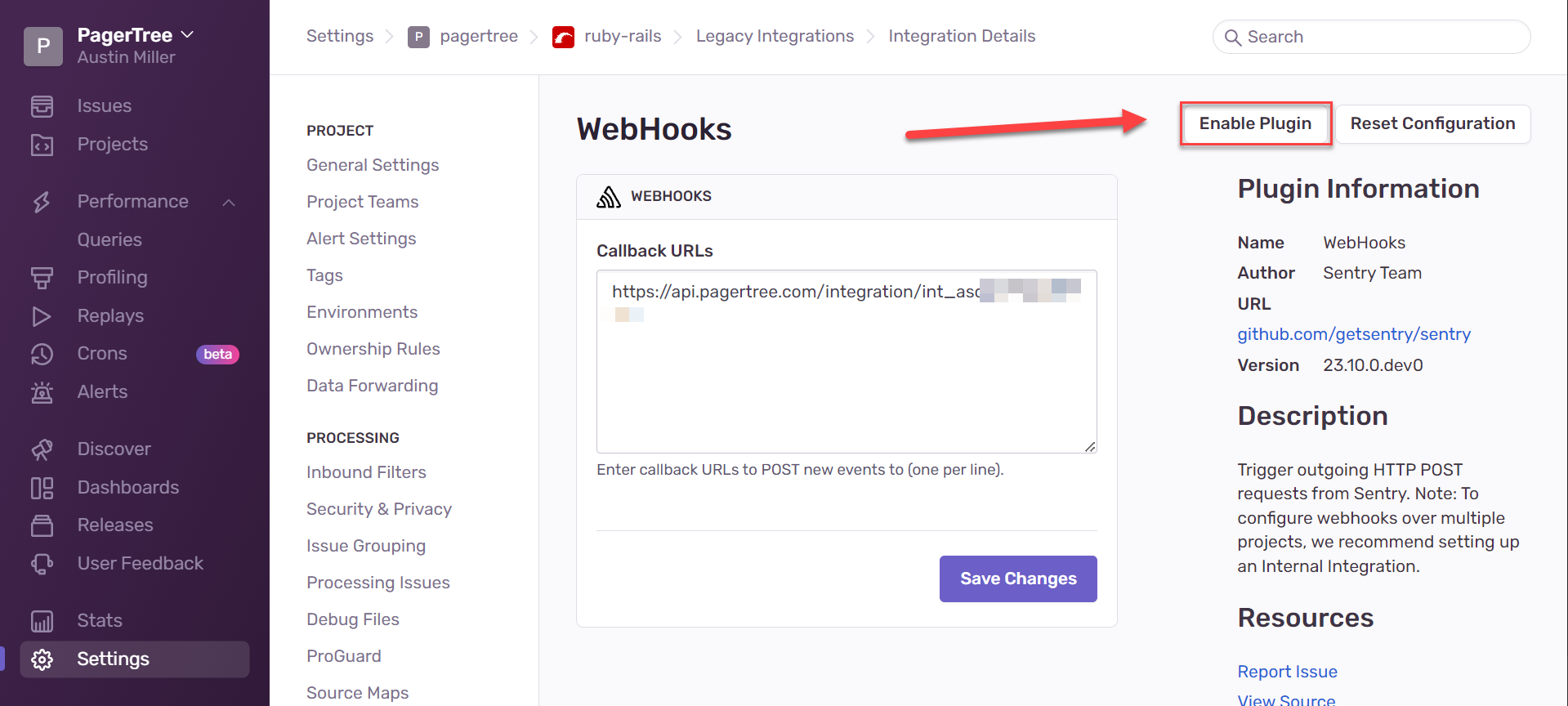Click the Dashboards grid icon

coord(42,488)
